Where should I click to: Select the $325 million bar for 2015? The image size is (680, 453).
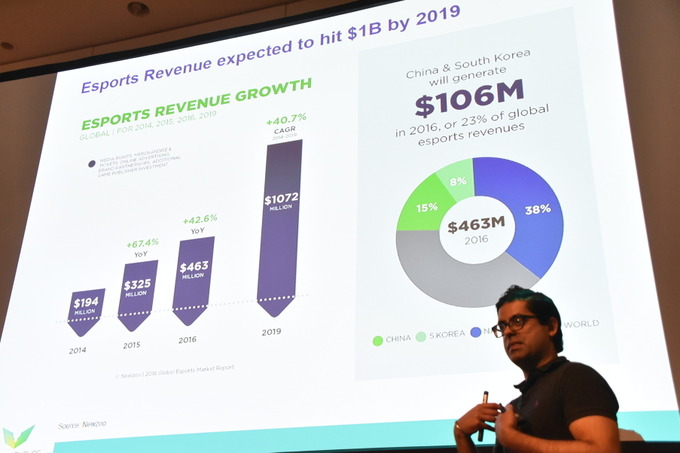[x=137, y=294]
